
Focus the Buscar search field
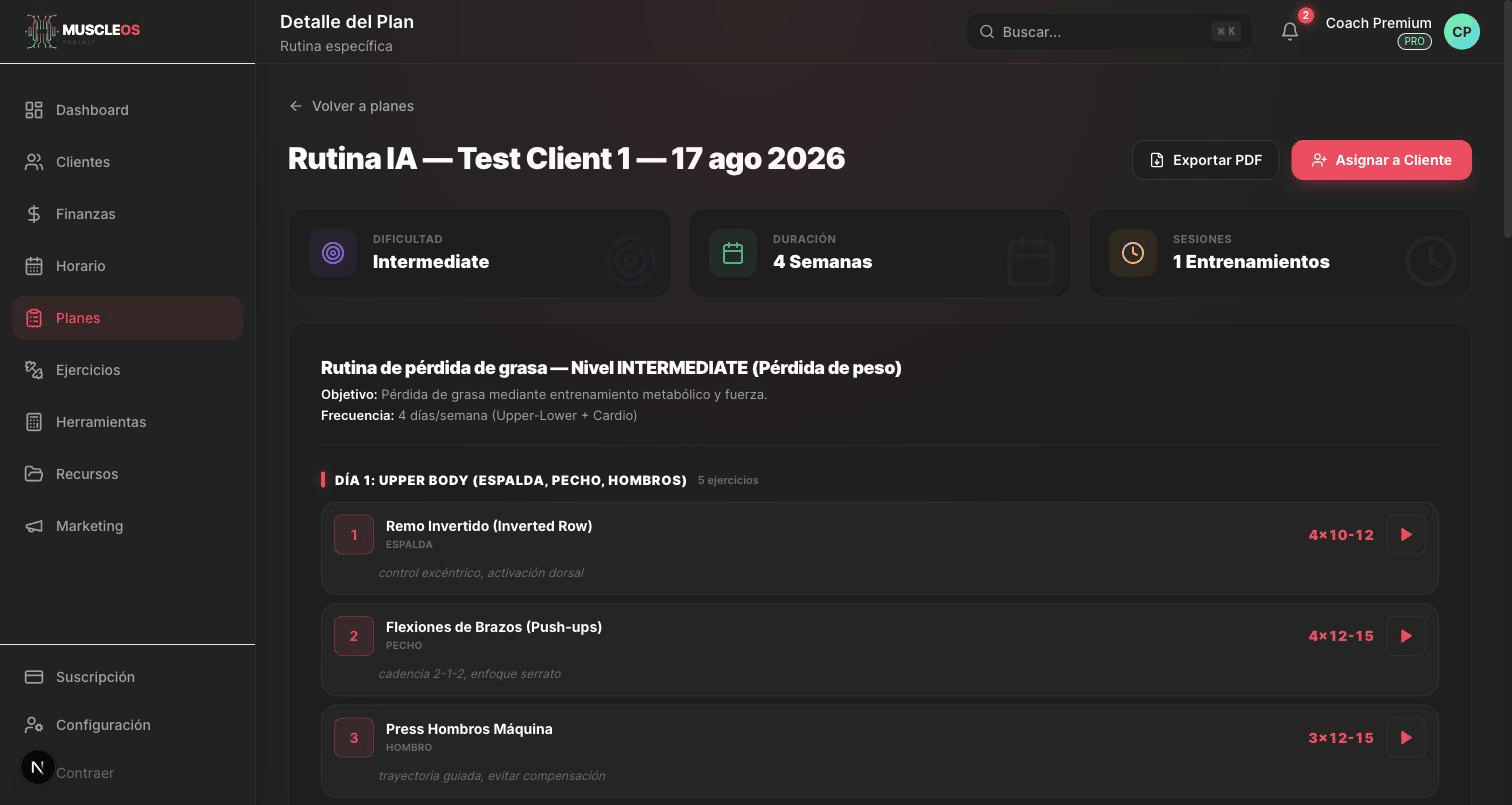1109,32
